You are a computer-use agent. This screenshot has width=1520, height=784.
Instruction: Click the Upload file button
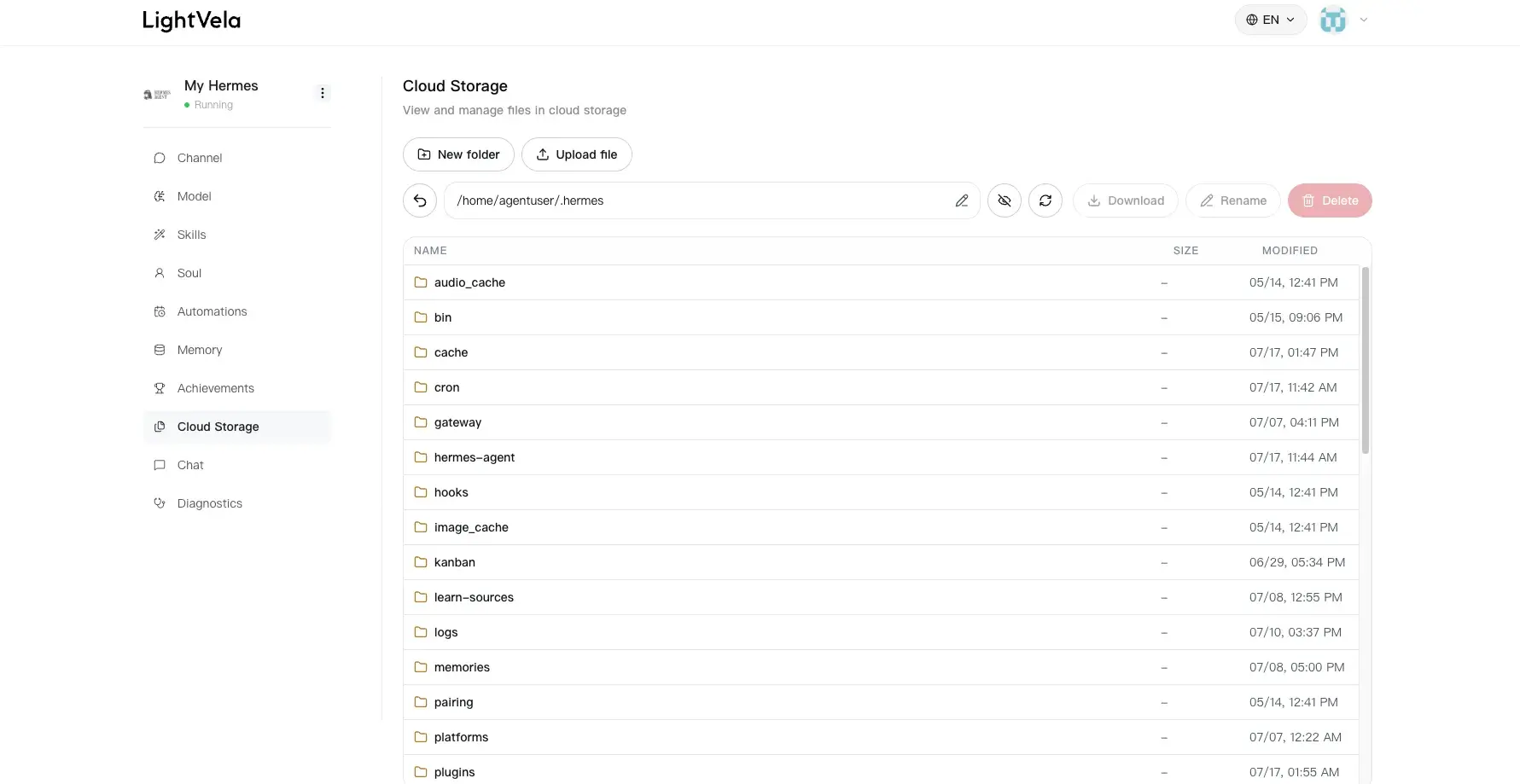click(577, 154)
